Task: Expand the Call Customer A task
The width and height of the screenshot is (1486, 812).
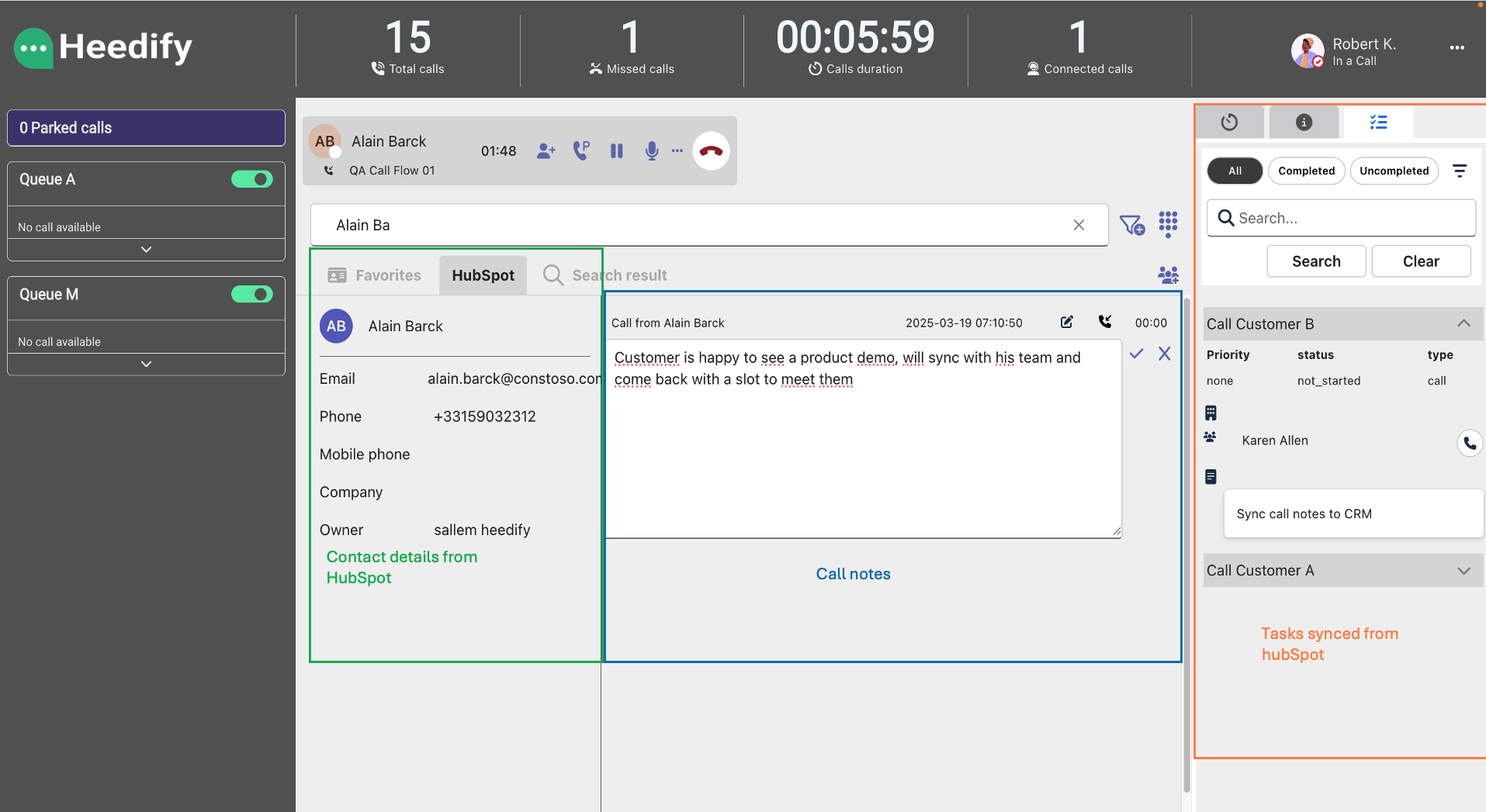Action: coord(1463,571)
